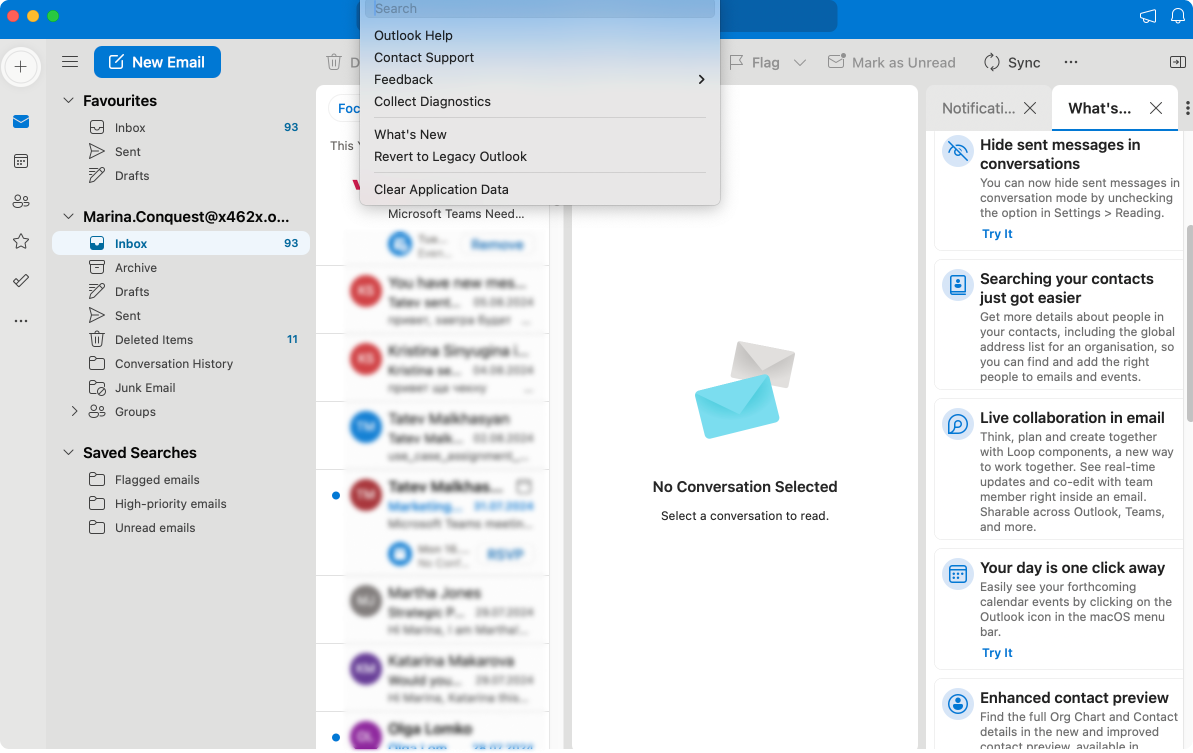Image resolution: width=1193 pixels, height=753 pixels.
Task: Expand the Groups folder
Action: (x=74, y=411)
